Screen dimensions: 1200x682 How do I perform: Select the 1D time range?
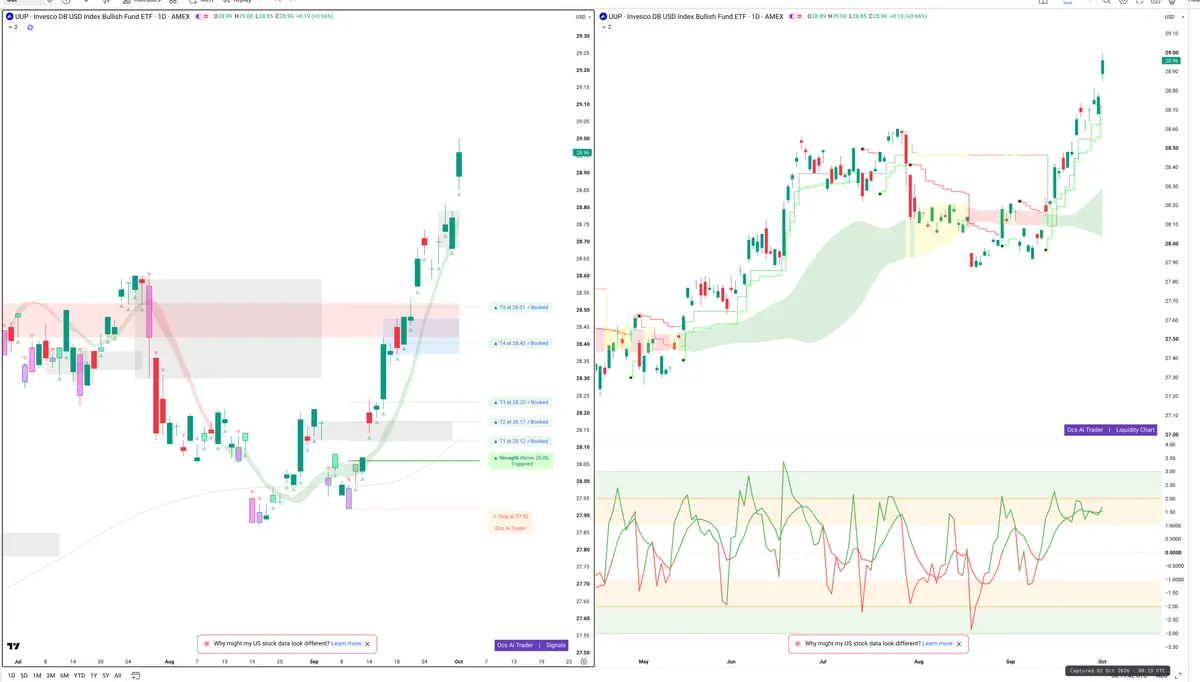click(12, 676)
